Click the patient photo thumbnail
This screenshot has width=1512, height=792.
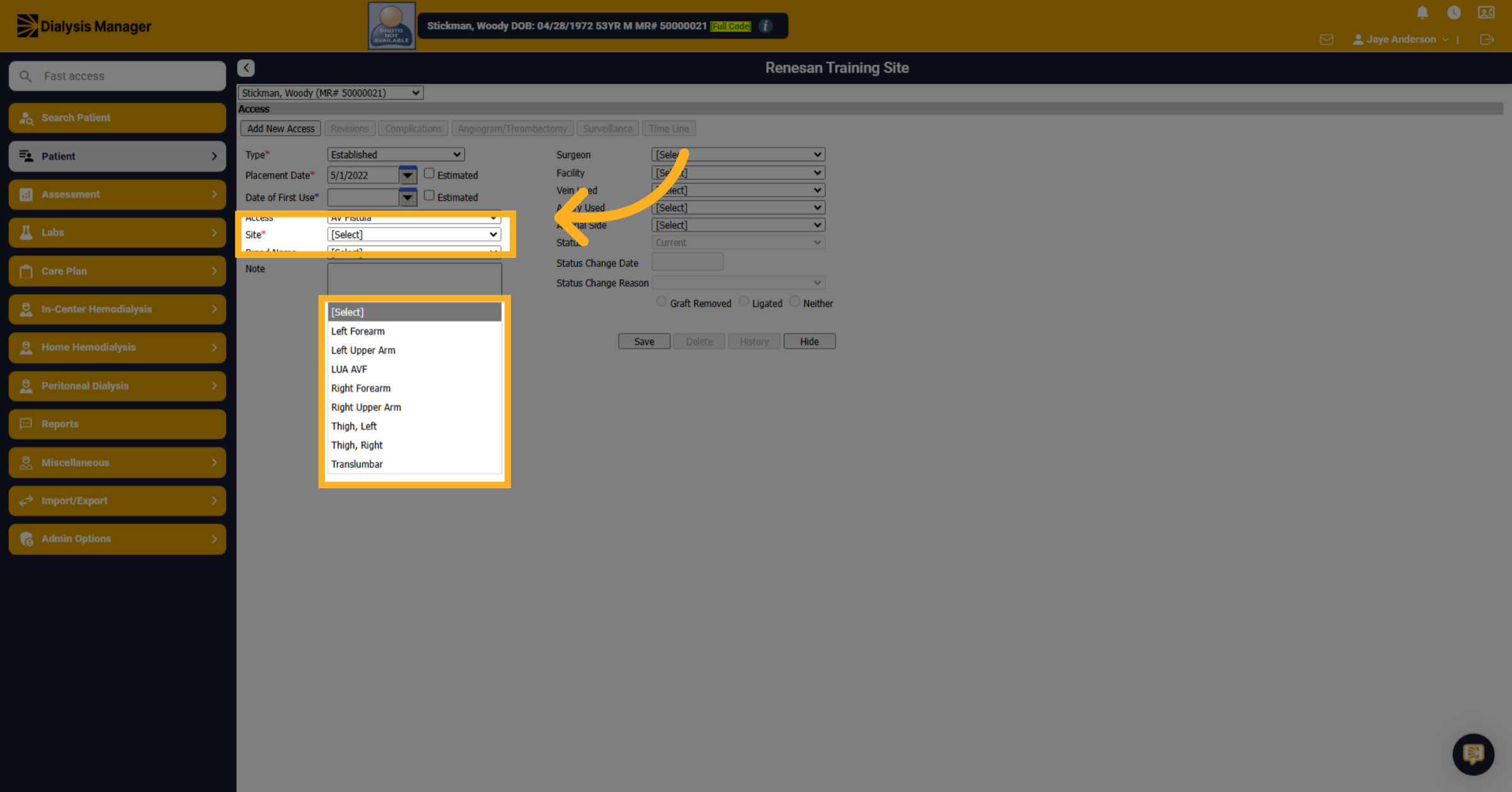point(391,26)
